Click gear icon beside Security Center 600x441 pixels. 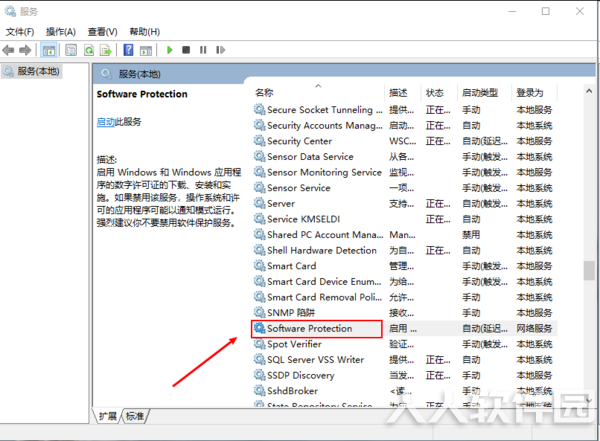point(259,141)
